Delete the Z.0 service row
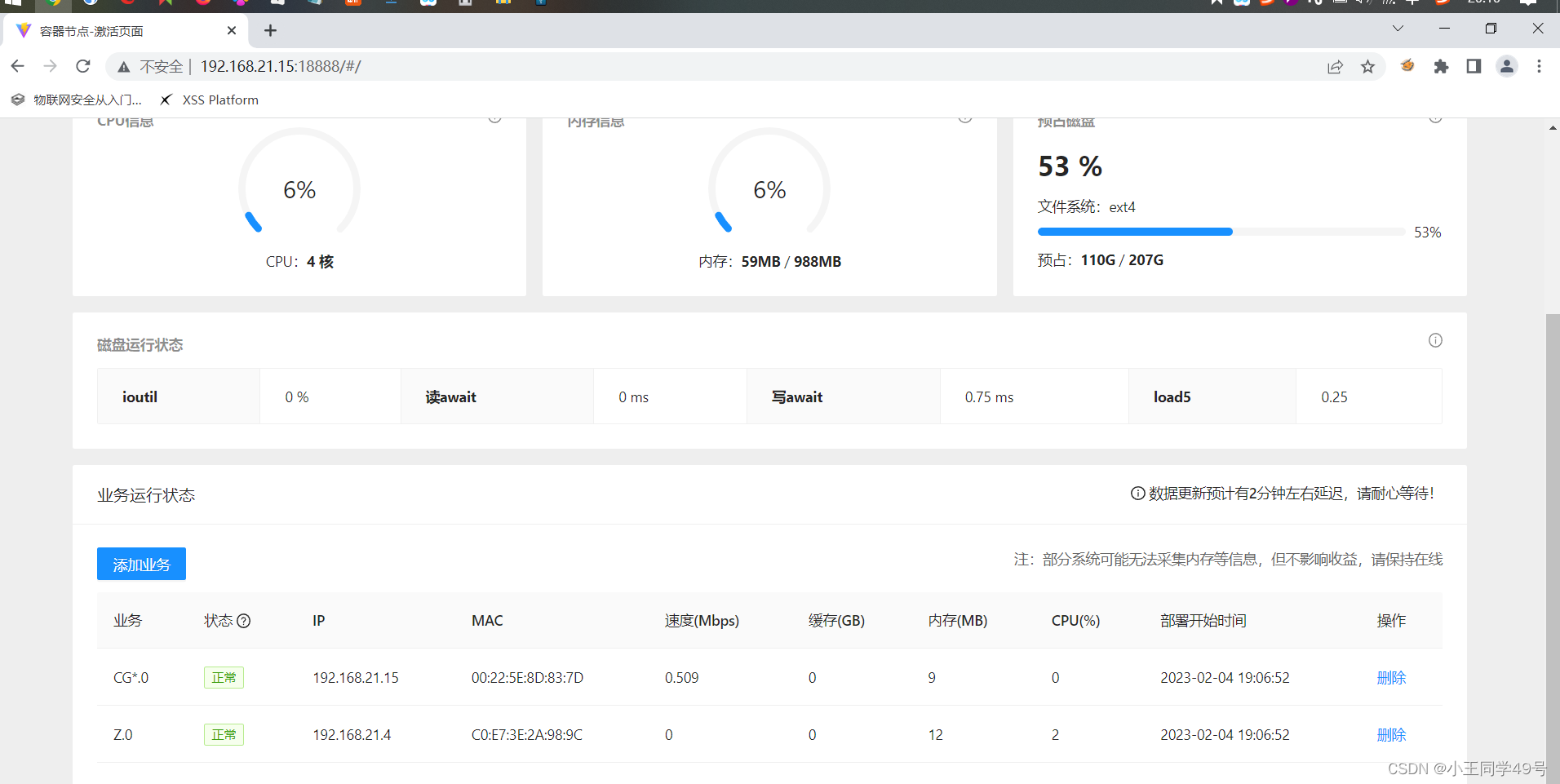Image resolution: width=1560 pixels, height=784 pixels. 1391,734
